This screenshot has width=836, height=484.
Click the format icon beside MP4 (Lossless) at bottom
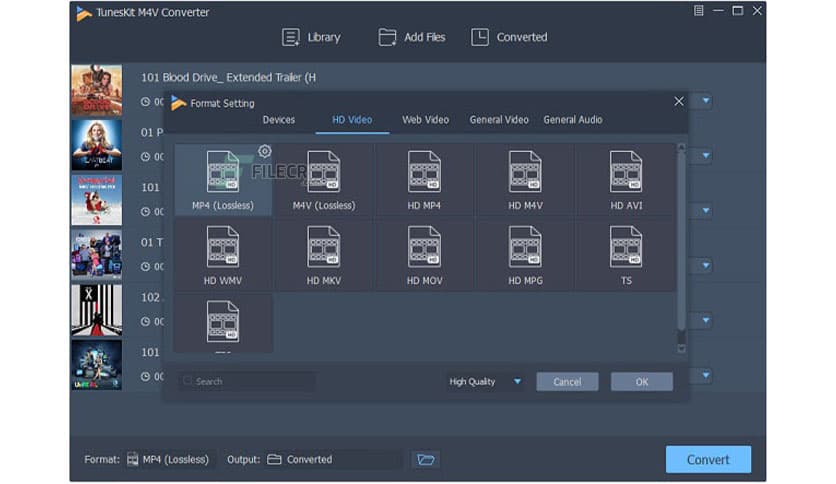132,459
